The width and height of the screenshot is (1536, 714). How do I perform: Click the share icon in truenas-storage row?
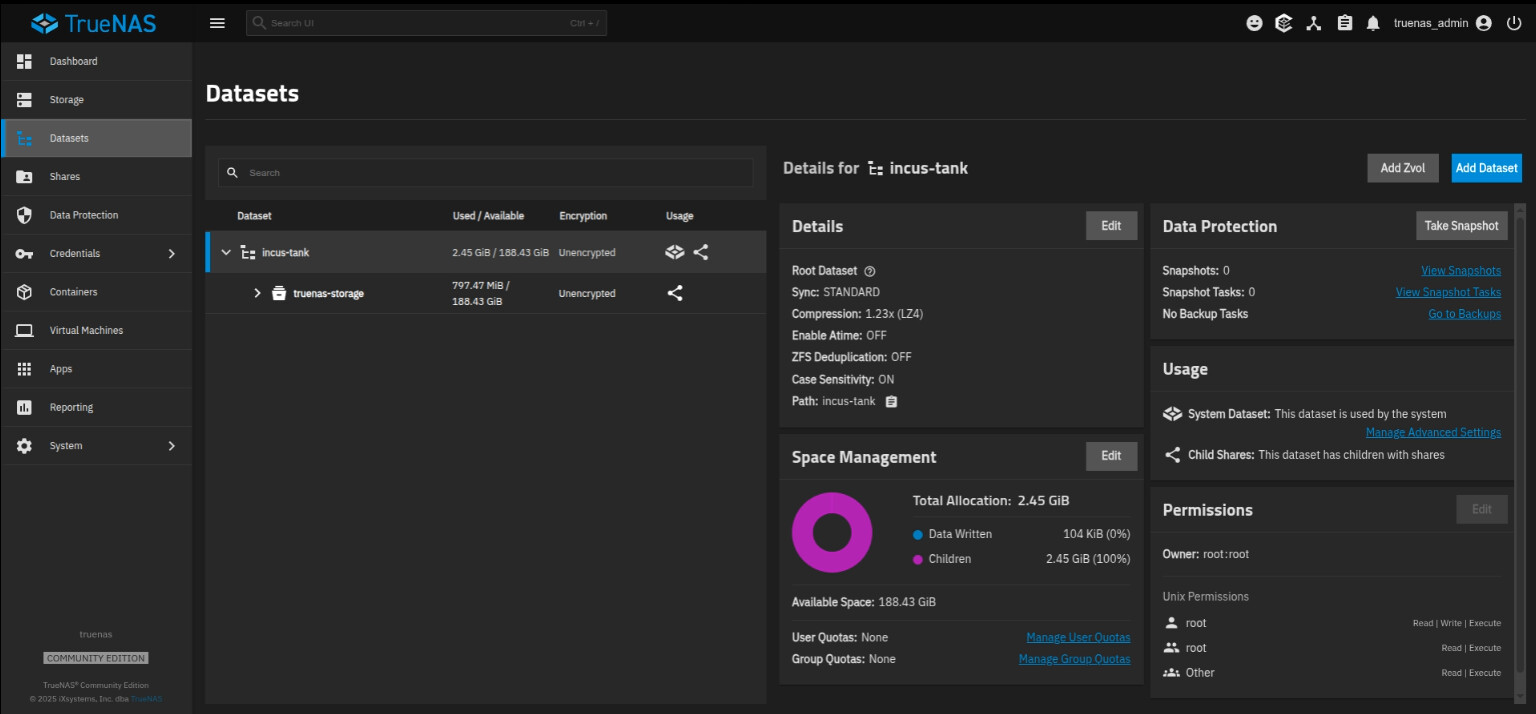675,293
